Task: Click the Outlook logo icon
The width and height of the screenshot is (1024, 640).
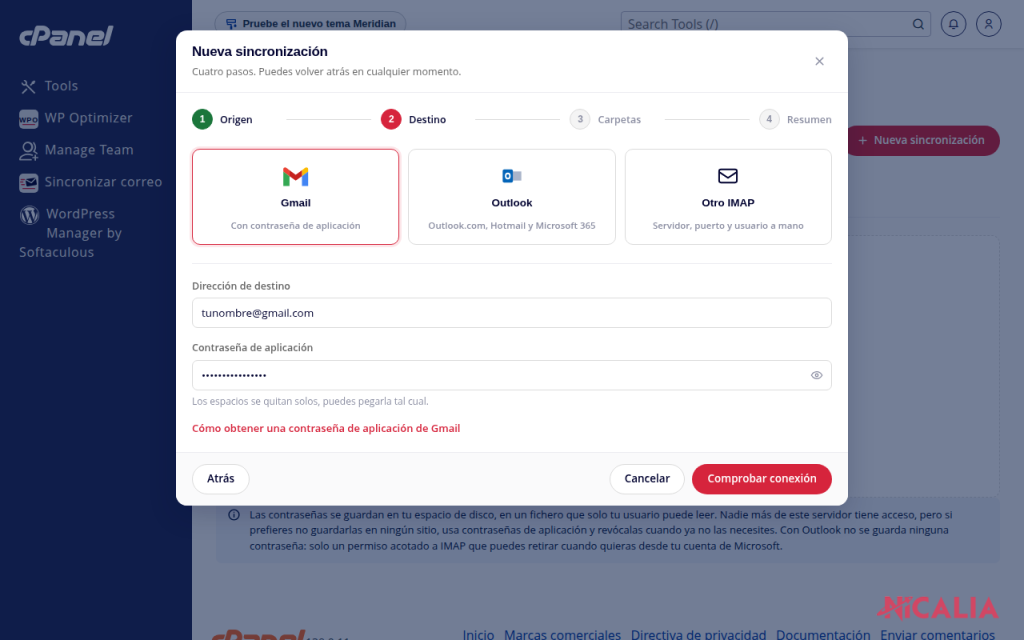Action: [x=512, y=176]
